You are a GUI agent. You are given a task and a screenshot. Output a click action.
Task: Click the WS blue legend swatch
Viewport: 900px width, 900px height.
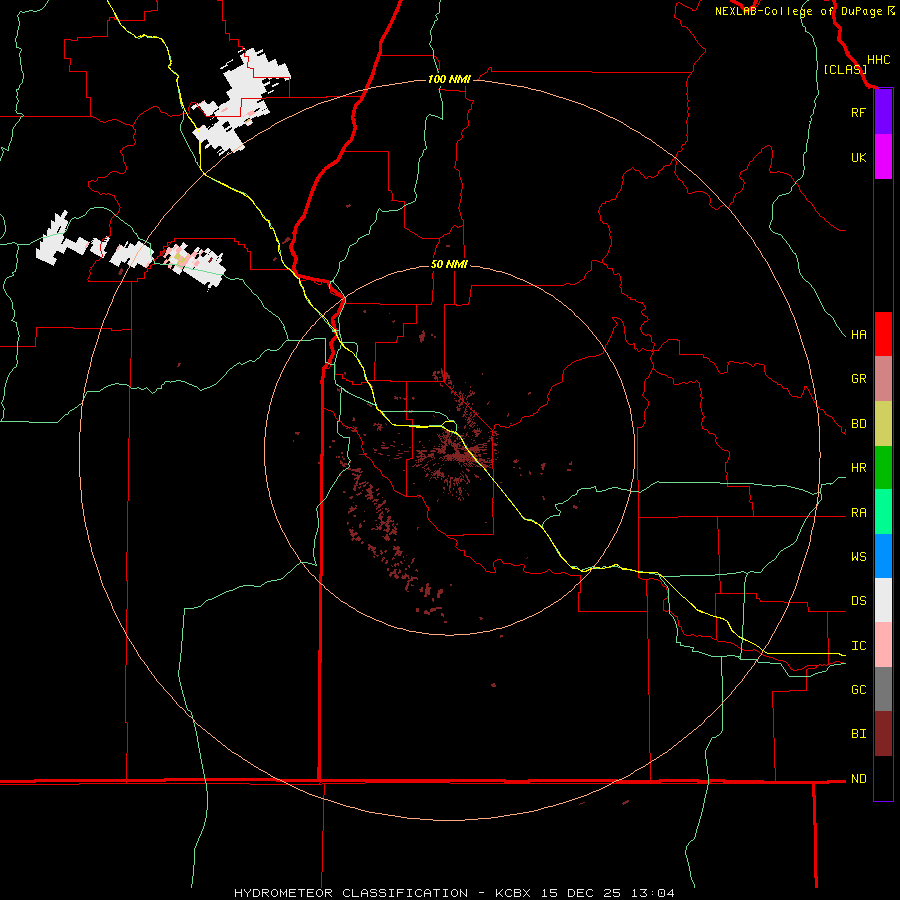[x=883, y=556]
